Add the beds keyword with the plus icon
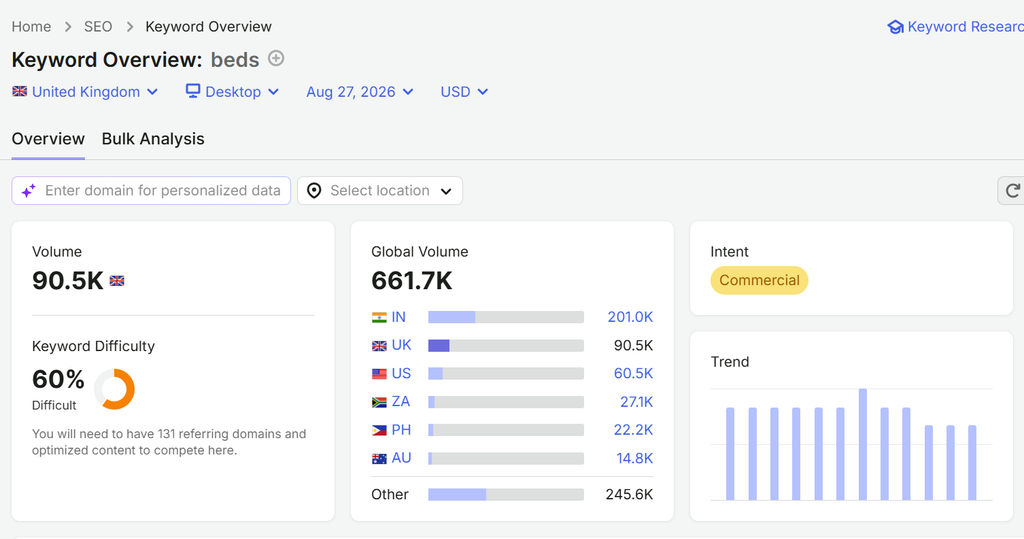This screenshot has width=1024, height=539. click(x=276, y=58)
